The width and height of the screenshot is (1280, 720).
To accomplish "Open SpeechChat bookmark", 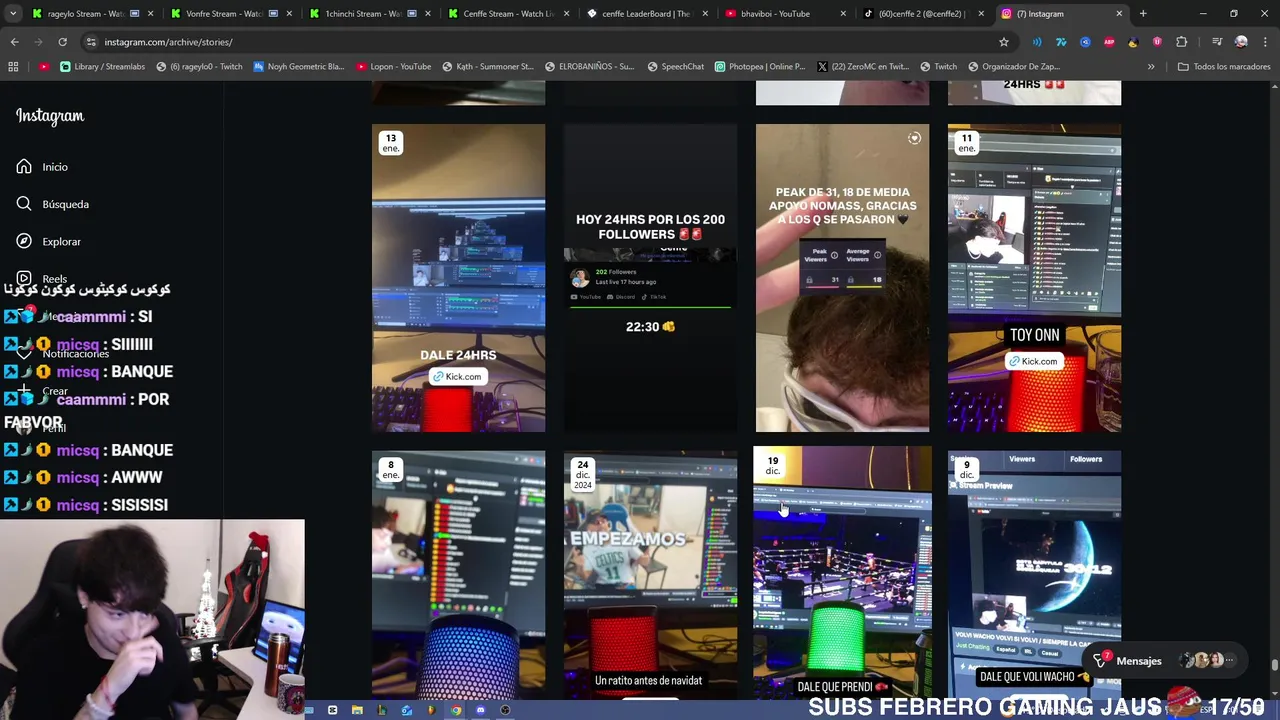I will click(675, 67).
